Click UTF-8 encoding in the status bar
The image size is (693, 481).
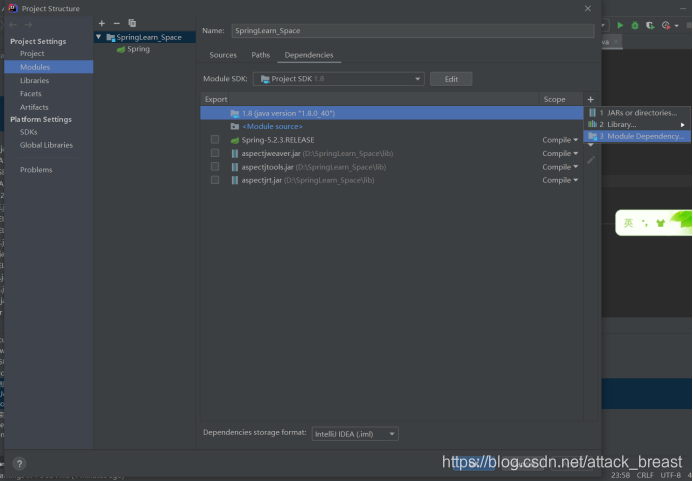tap(670, 475)
